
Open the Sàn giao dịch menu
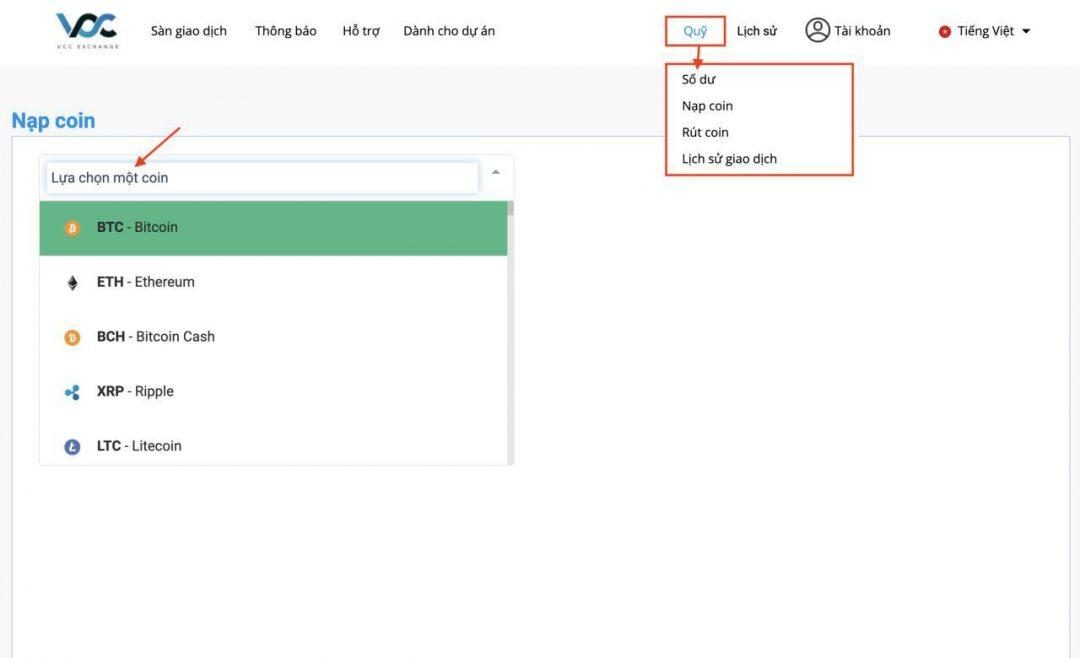click(189, 31)
